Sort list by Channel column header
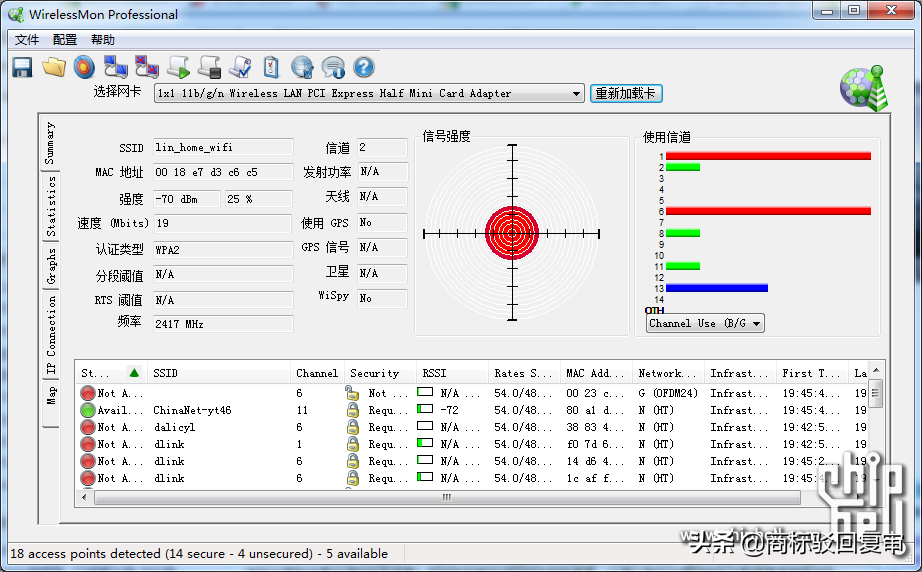The width and height of the screenshot is (922, 572). pyautogui.click(x=317, y=373)
